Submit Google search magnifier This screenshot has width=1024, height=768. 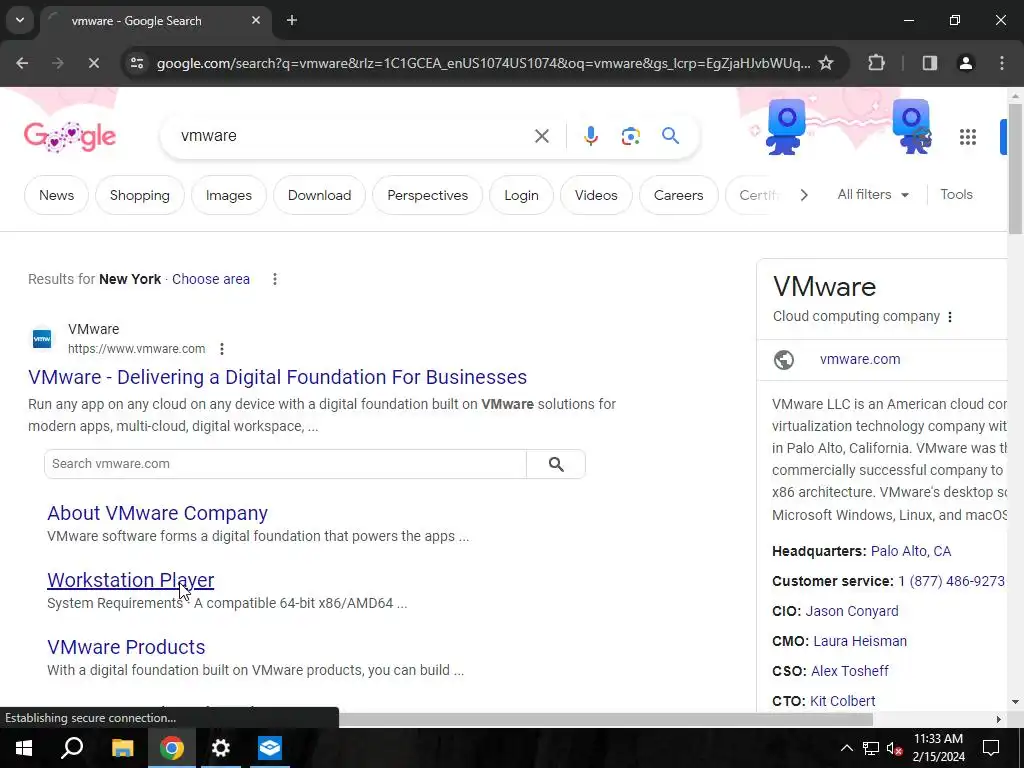tap(671, 136)
